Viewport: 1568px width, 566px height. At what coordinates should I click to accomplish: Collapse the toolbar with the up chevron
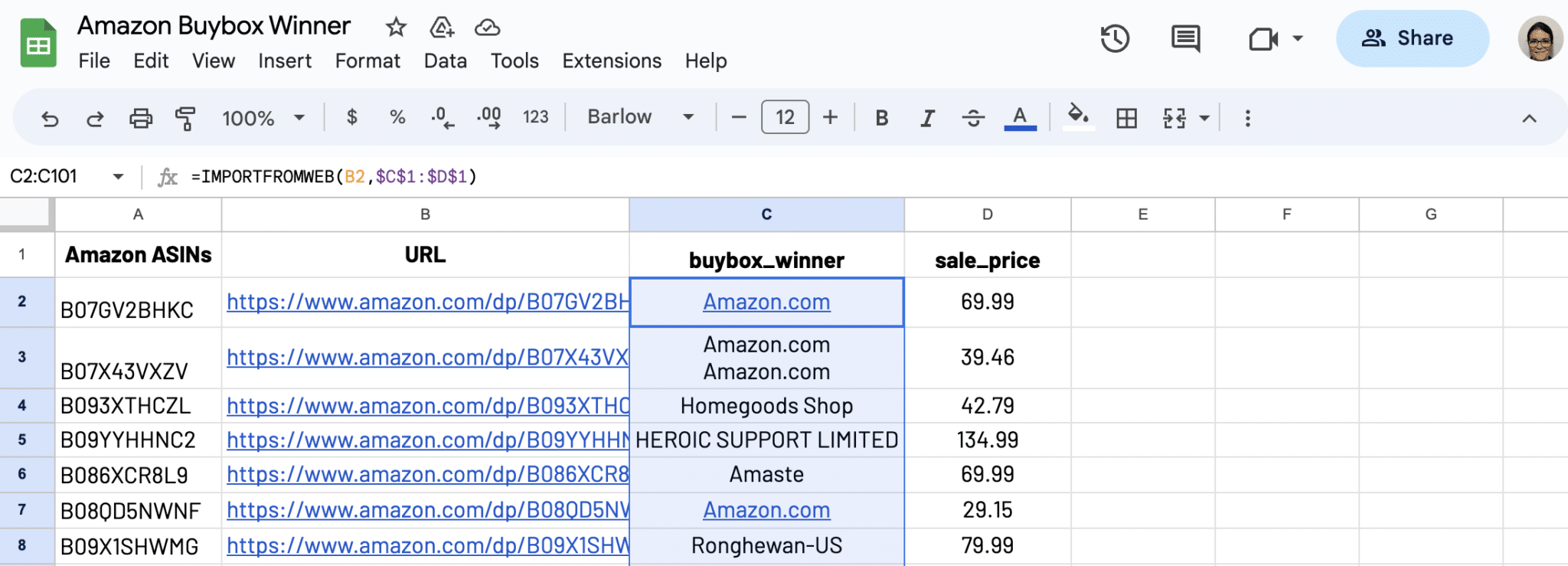point(1529,118)
